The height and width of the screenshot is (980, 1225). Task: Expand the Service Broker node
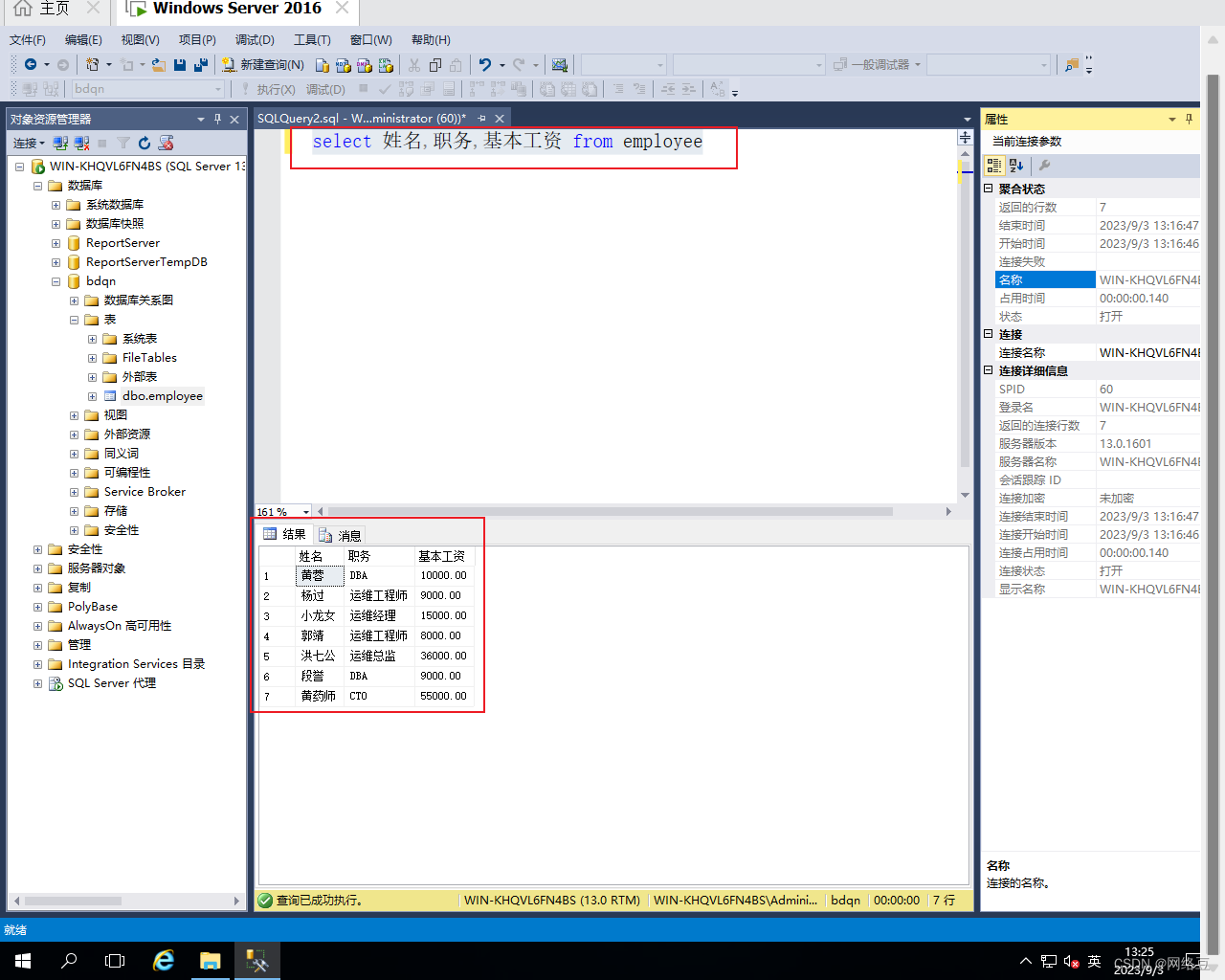74,492
